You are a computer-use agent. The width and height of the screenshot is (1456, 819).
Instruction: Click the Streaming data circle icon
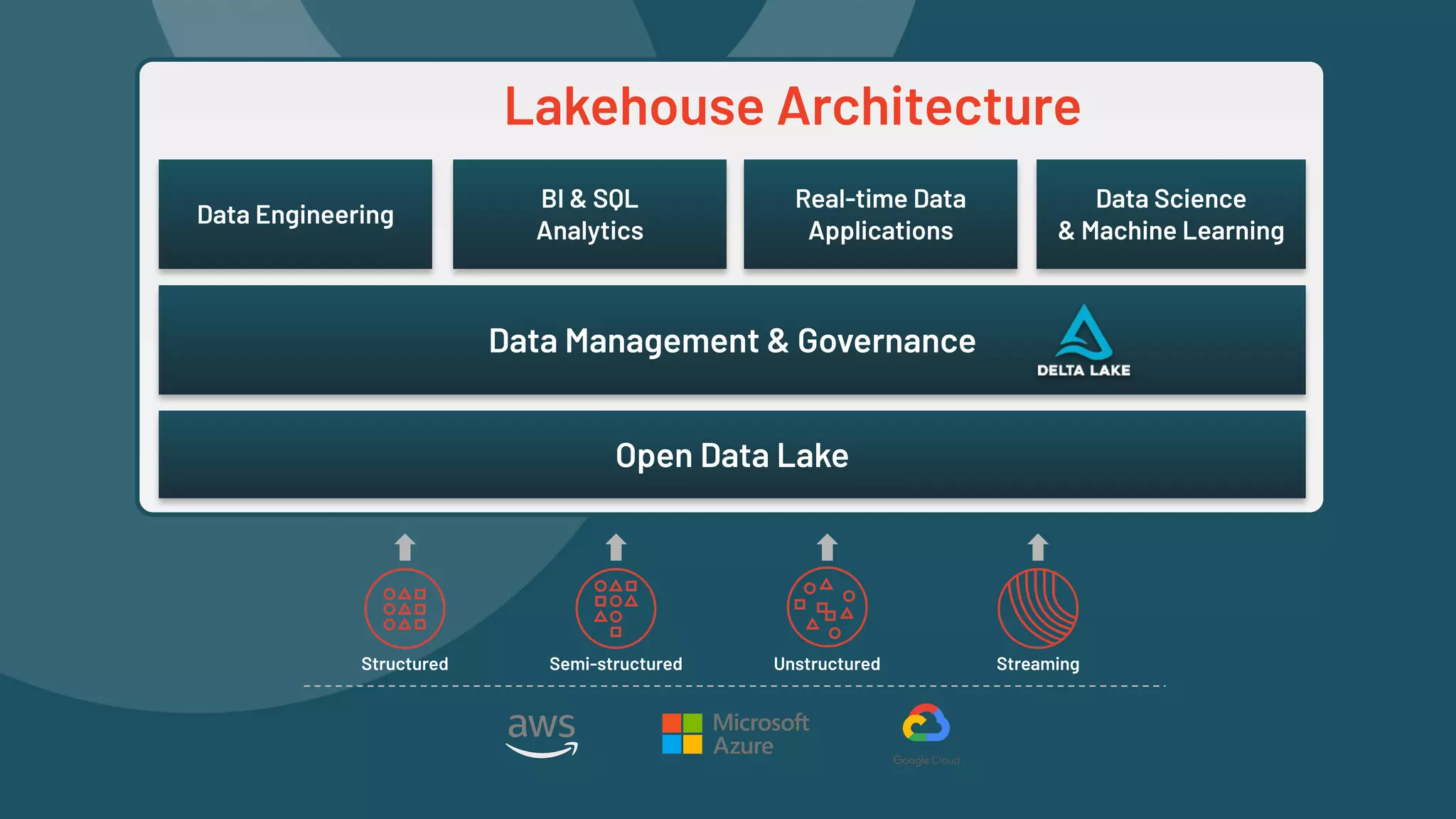tap(1038, 608)
